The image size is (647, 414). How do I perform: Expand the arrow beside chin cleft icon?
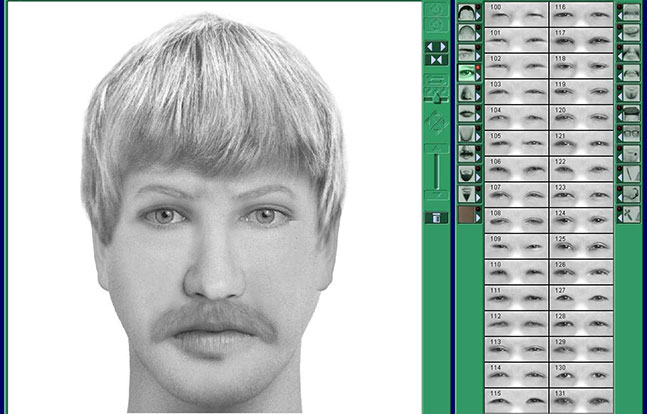(620, 97)
